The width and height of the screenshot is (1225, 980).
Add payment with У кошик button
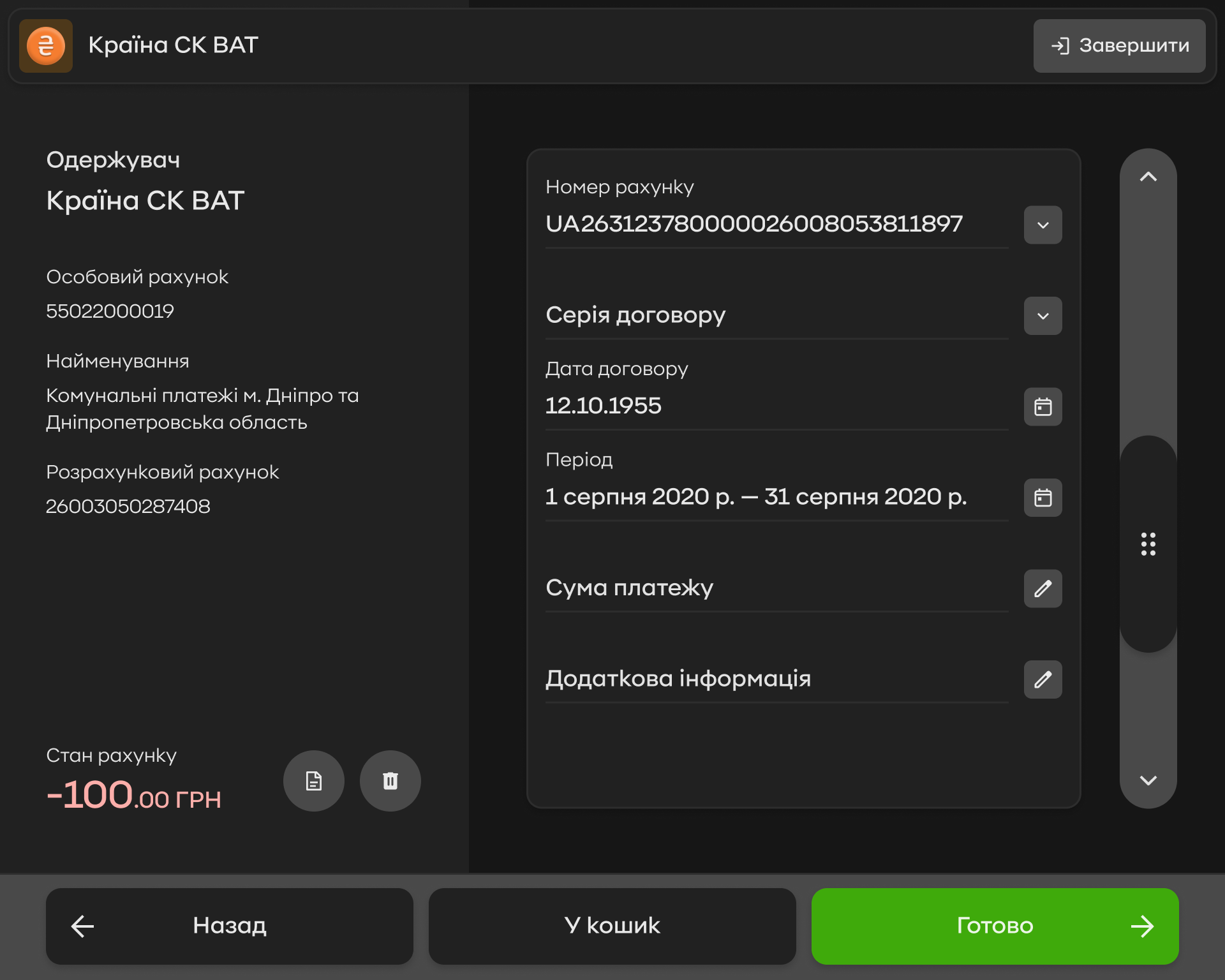tap(612, 926)
